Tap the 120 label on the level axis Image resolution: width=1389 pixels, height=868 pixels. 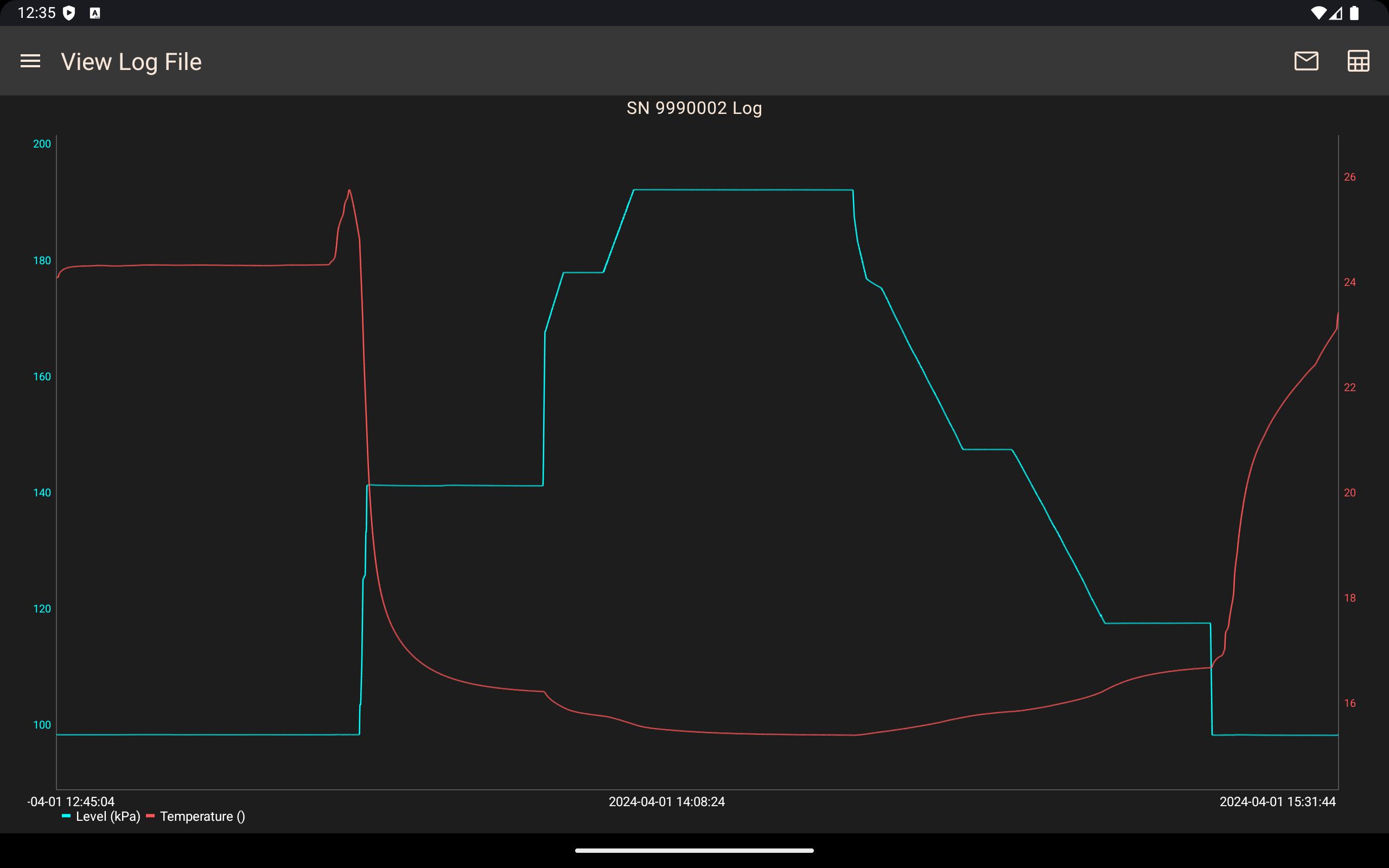tap(42, 609)
